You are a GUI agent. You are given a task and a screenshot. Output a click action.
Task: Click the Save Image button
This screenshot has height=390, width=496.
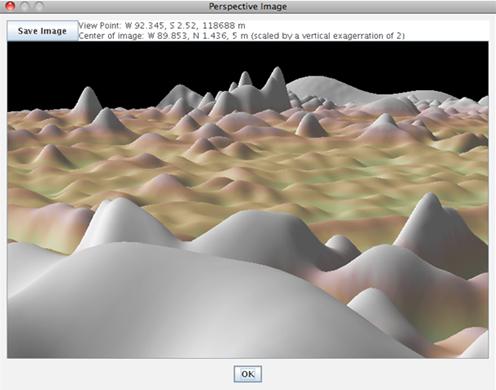pos(42,31)
